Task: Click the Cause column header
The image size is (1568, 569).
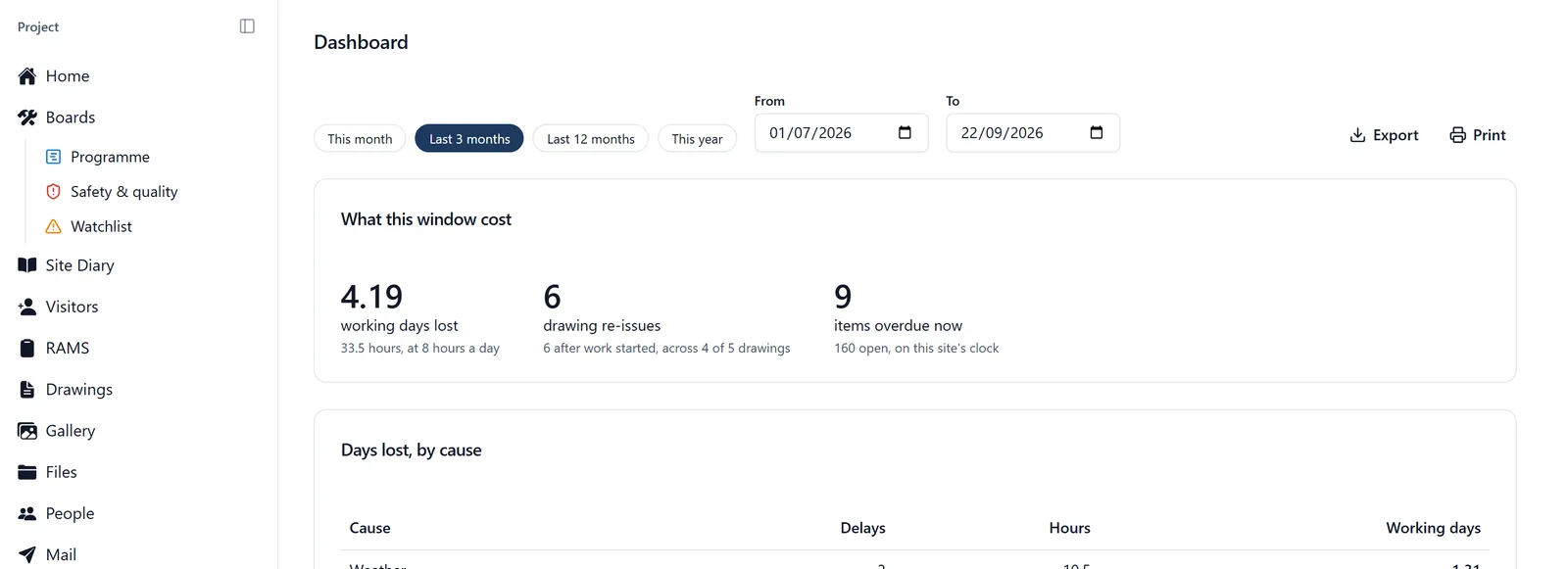Action: [369, 528]
